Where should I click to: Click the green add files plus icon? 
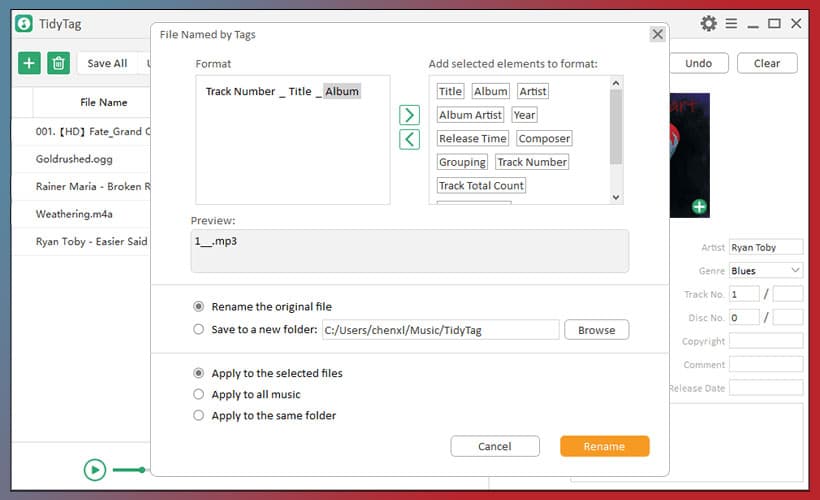29,63
